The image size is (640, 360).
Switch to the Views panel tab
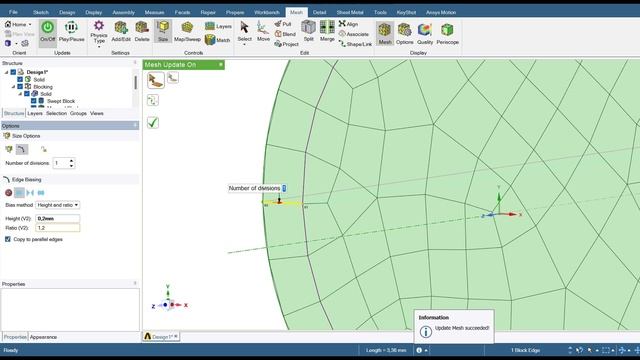coord(97,113)
